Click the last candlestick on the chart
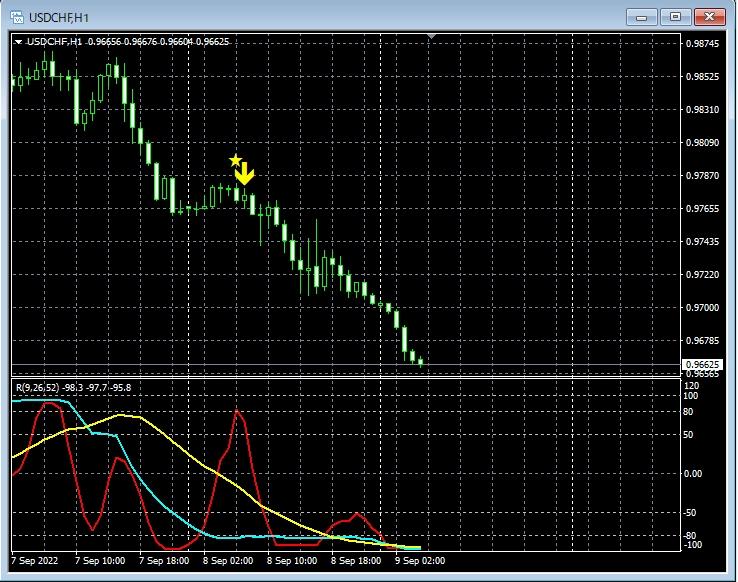The image size is (738, 582). [x=421, y=362]
